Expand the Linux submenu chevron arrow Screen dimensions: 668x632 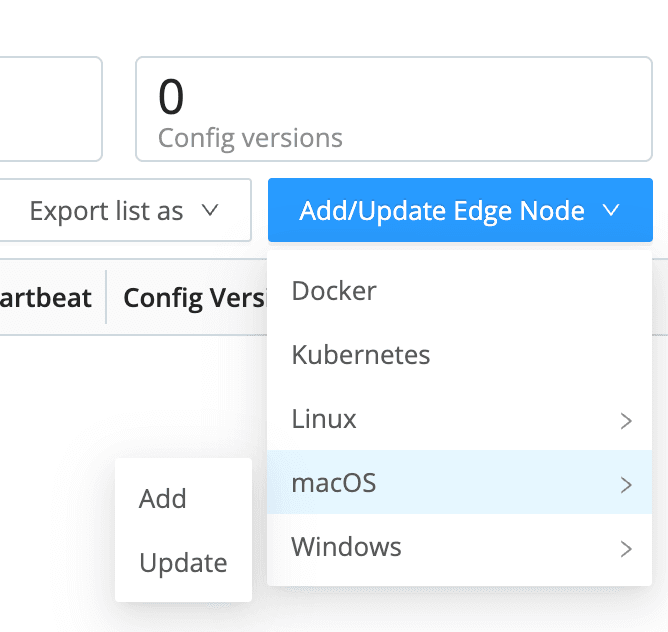tap(626, 421)
